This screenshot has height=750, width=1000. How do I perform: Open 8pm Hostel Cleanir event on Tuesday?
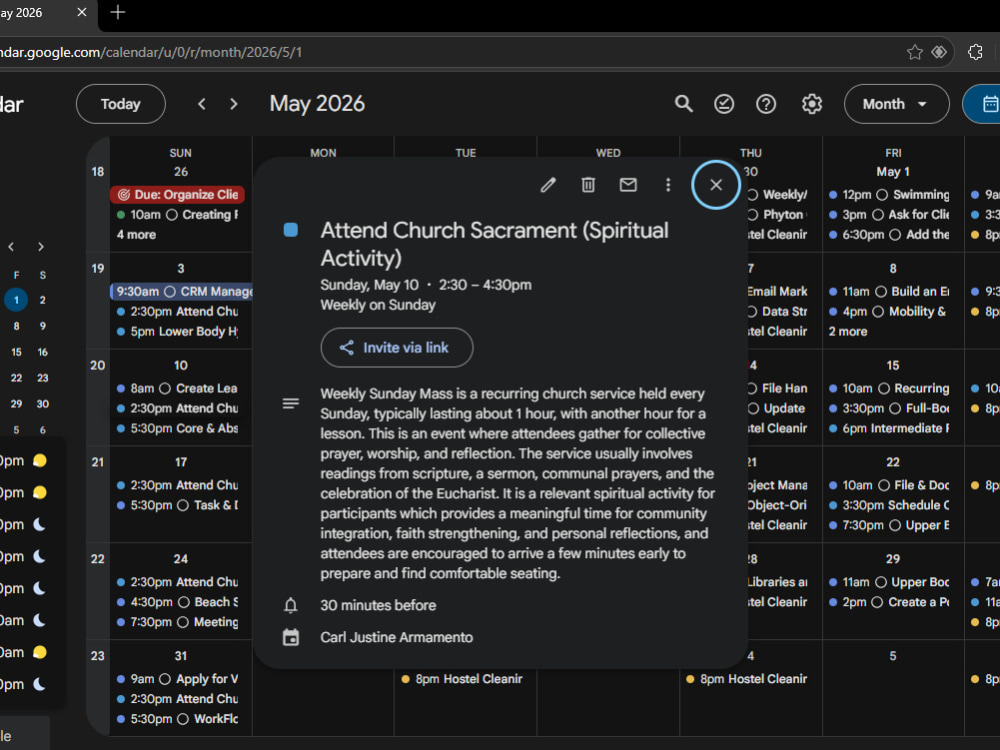(x=462, y=679)
